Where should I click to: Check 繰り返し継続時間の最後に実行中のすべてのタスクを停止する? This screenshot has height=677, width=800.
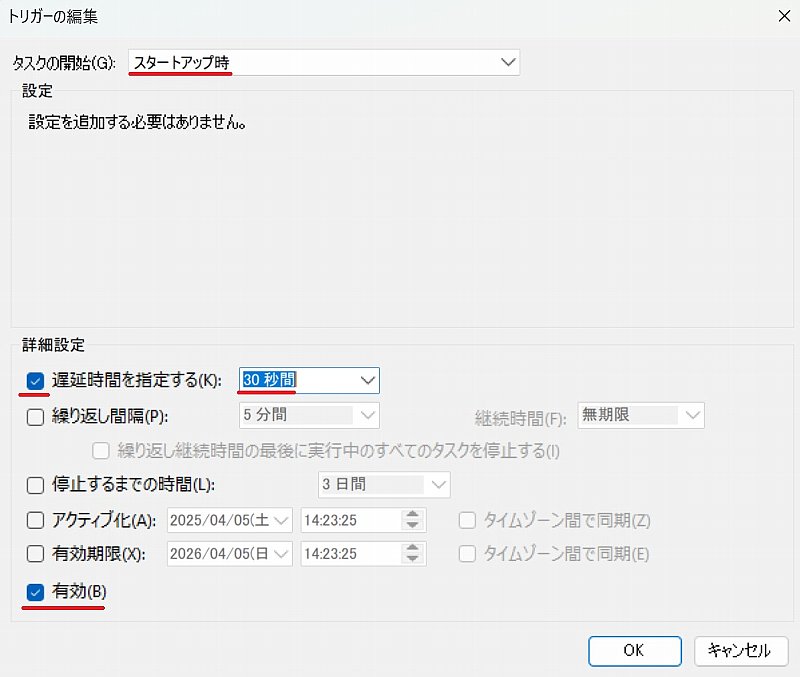[x=101, y=450]
